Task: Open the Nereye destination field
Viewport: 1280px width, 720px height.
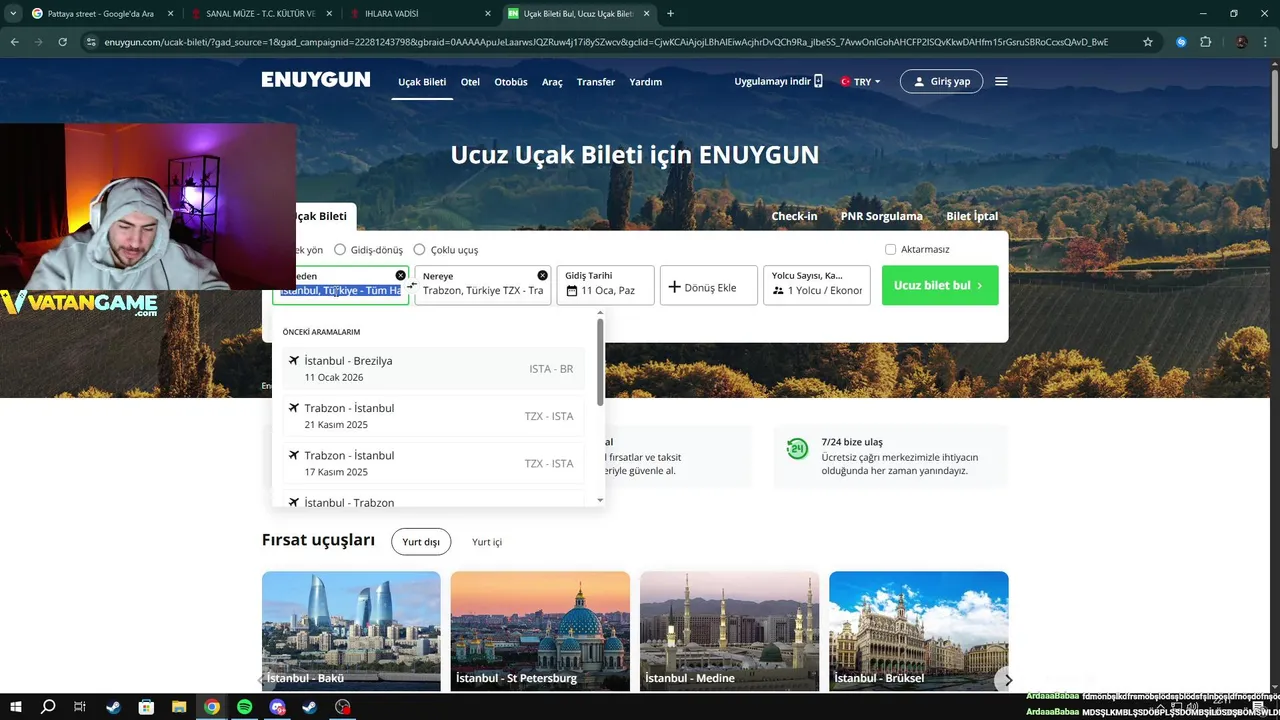Action: (x=483, y=285)
